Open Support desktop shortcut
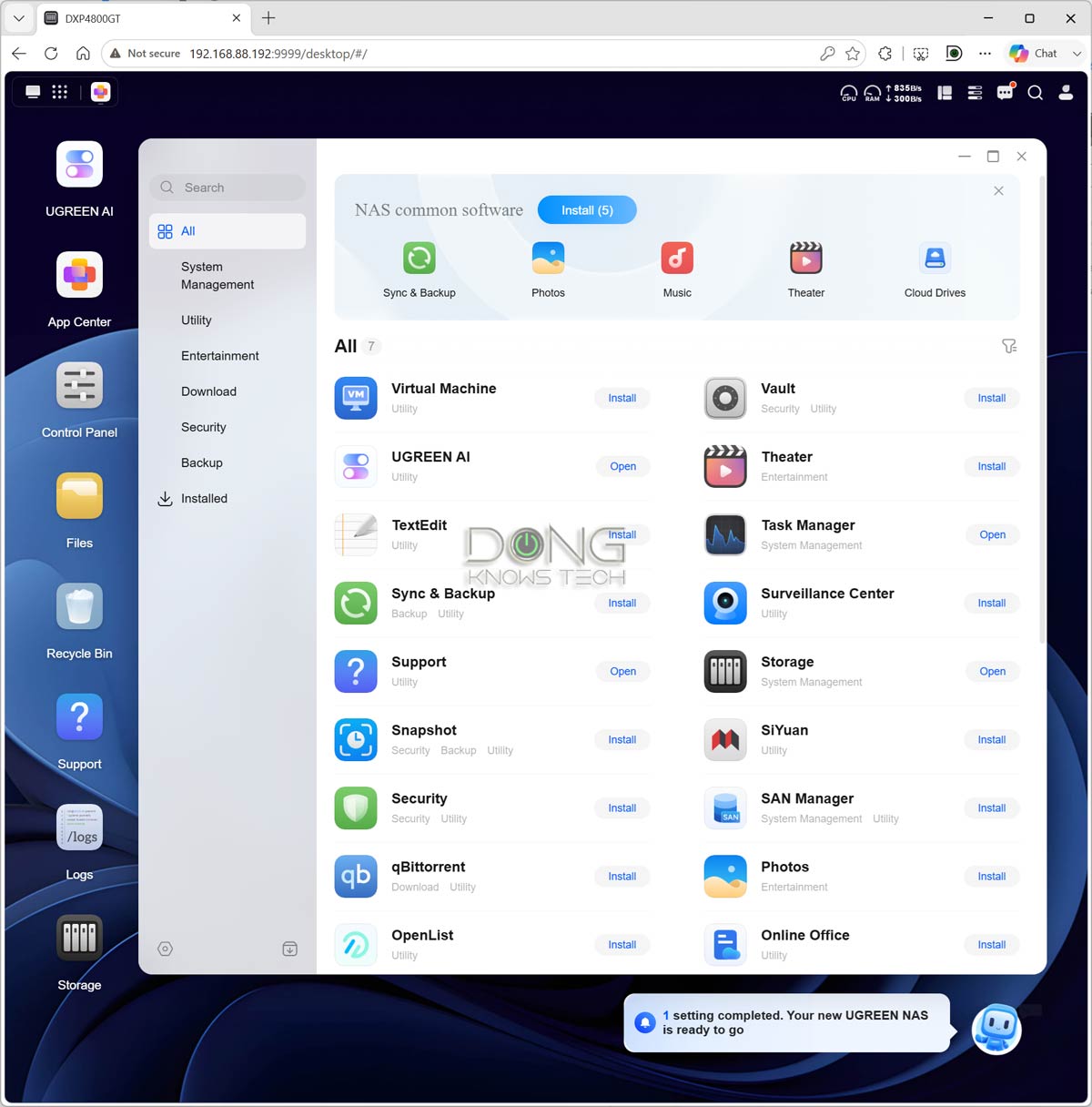This screenshot has height=1107, width=1092. click(x=79, y=716)
